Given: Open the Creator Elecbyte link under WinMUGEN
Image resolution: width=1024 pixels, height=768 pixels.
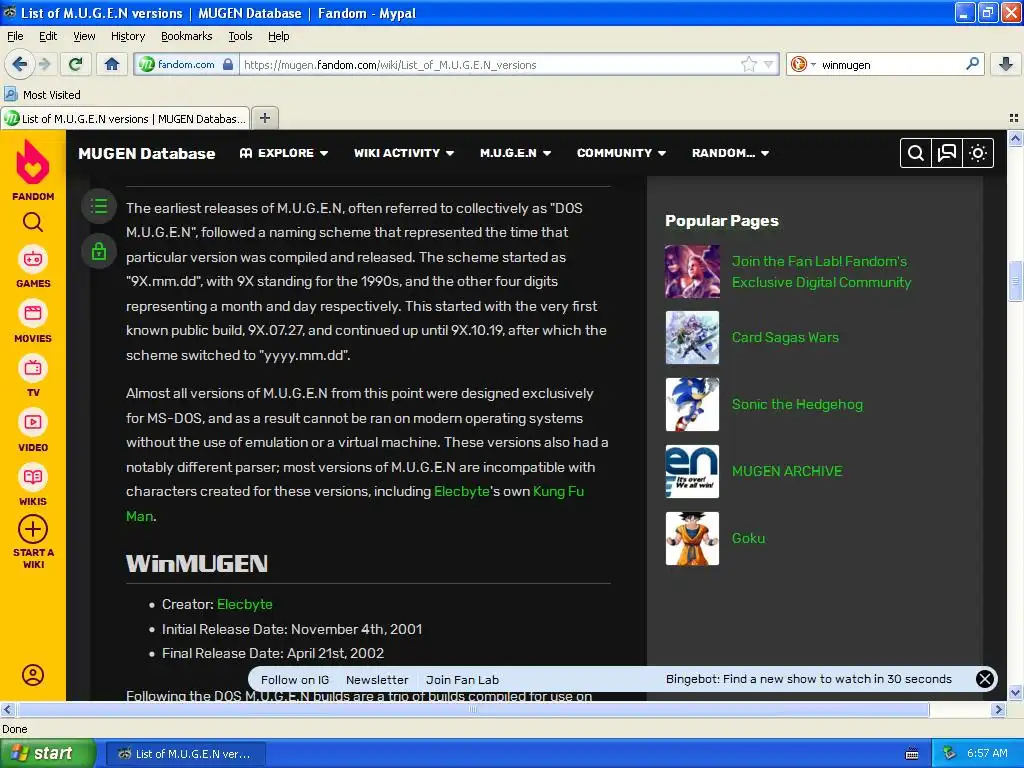Looking at the screenshot, I should point(244,604).
